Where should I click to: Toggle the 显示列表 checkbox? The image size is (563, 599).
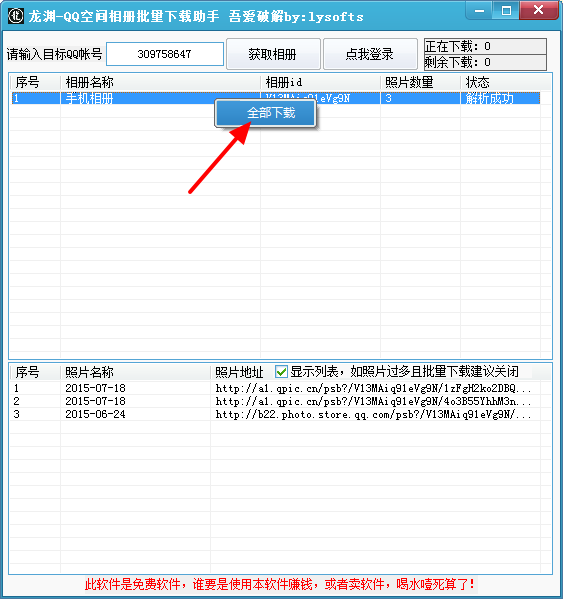point(282,371)
